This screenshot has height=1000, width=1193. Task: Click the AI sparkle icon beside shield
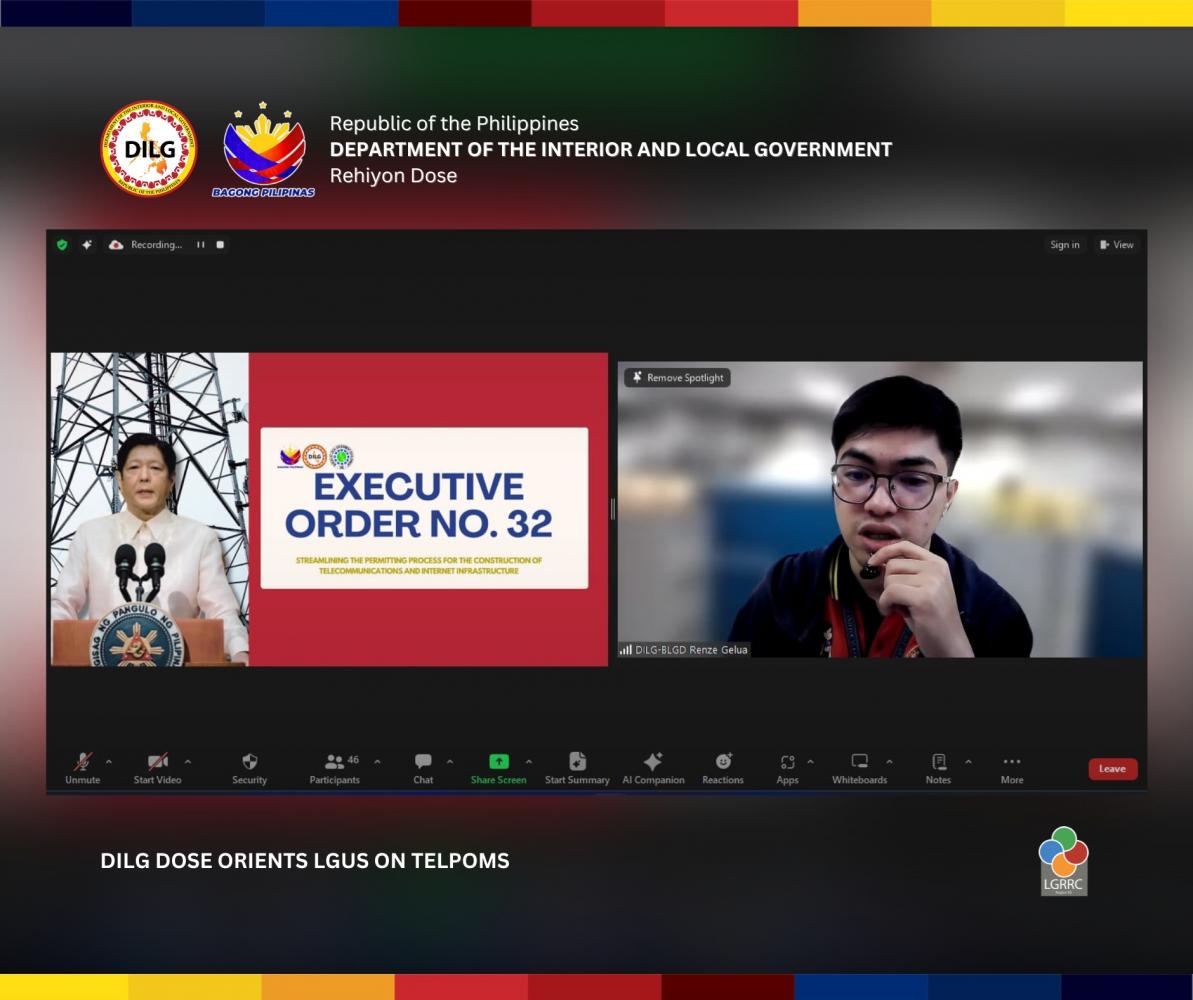(x=87, y=244)
